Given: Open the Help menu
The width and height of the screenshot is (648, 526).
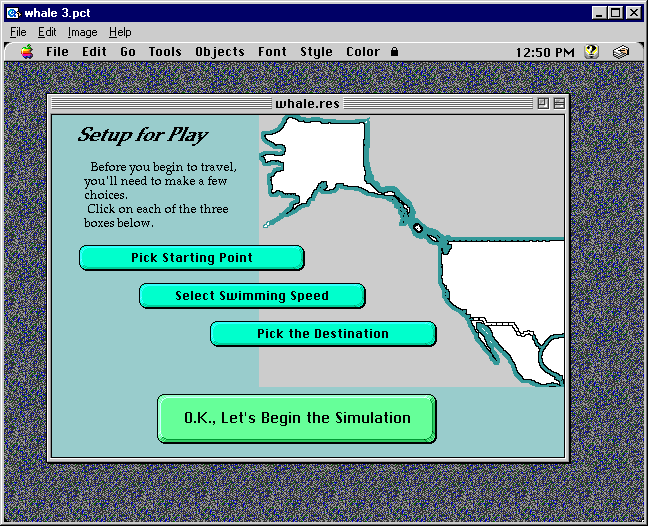Looking at the screenshot, I should (120, 32).
